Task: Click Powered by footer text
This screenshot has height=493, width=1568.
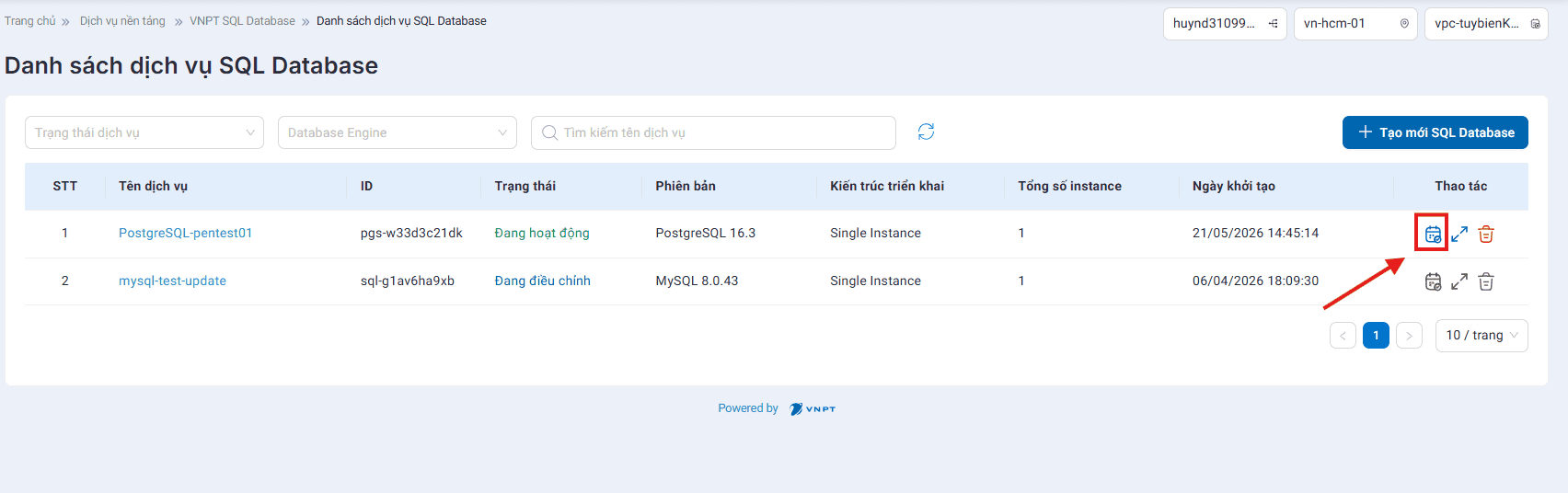Action: pyautogui.click(x=748, y=408)
